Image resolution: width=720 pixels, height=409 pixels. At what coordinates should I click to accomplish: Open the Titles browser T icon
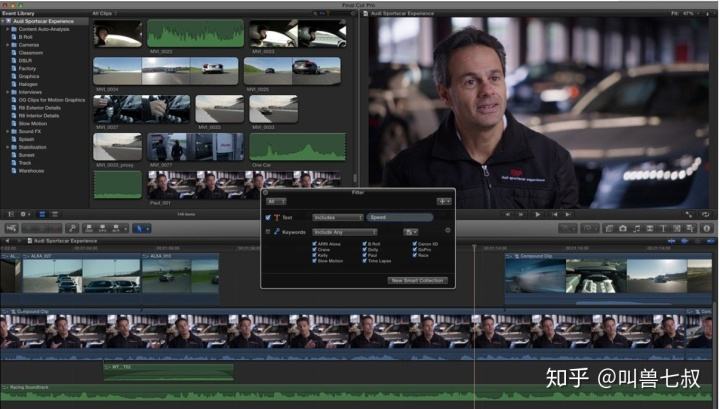point(663,229)
